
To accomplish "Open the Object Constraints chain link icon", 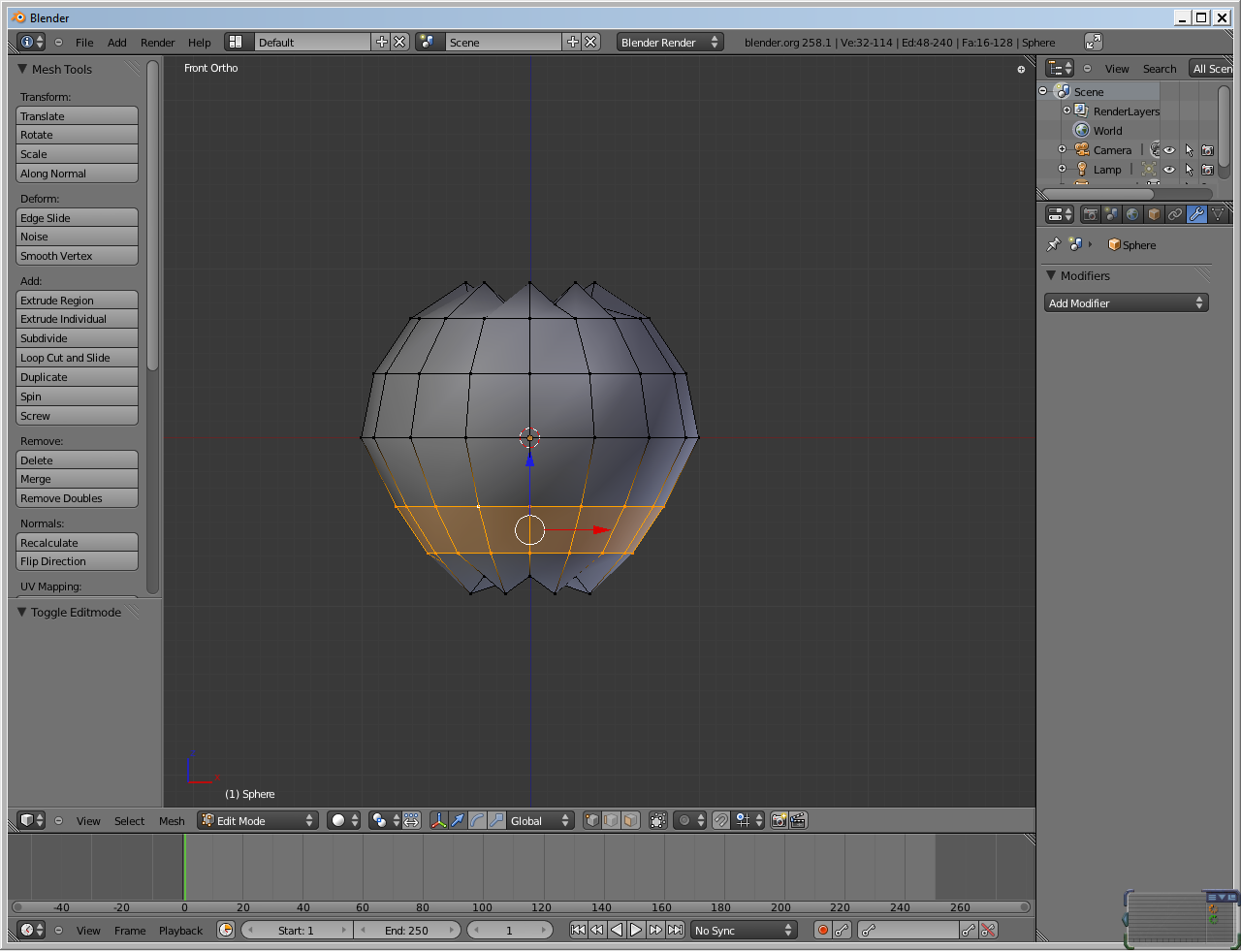I will (x=1175, y=214).
